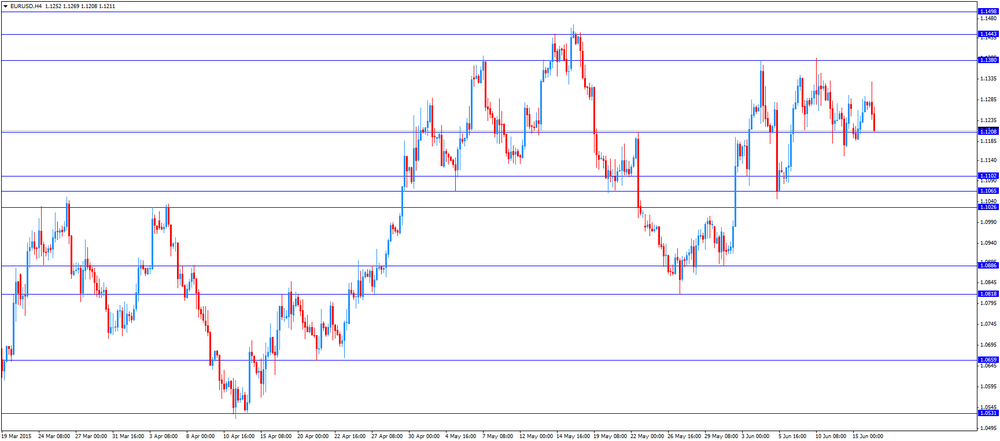Click the 1.0495 price axis label
Image resolution: width=1000 pixels, height=441 pixels.
989,428
